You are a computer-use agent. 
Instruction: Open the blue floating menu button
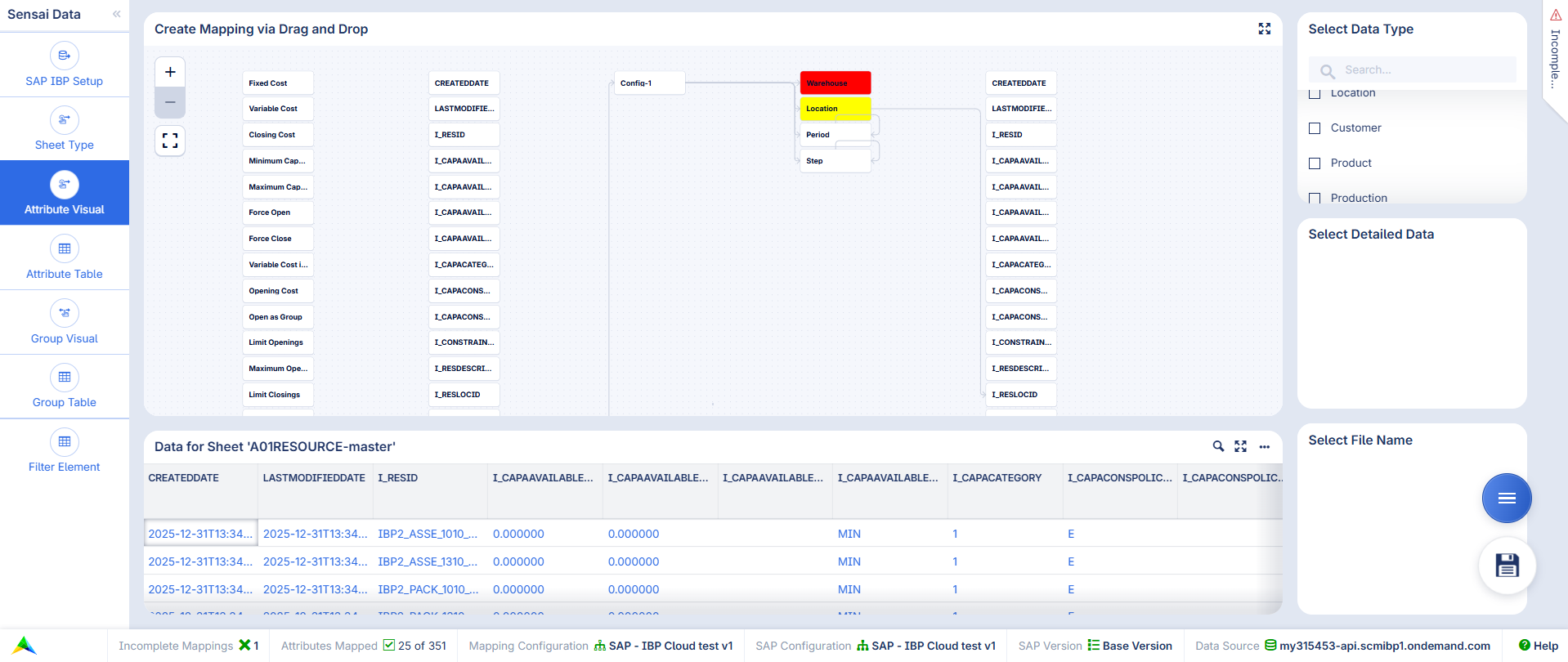pos(1506,498)
